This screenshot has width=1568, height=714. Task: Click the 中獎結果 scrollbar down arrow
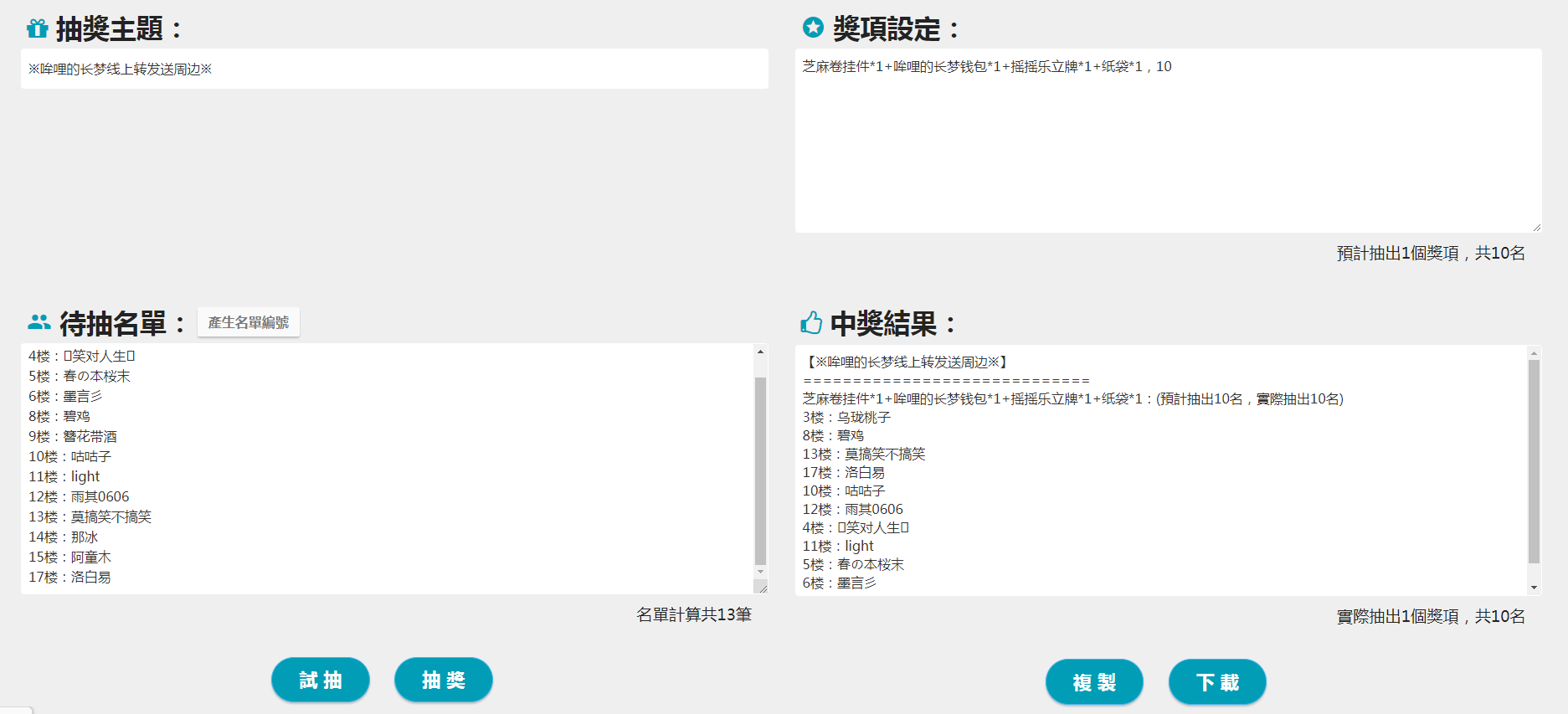pos(1534,588)
